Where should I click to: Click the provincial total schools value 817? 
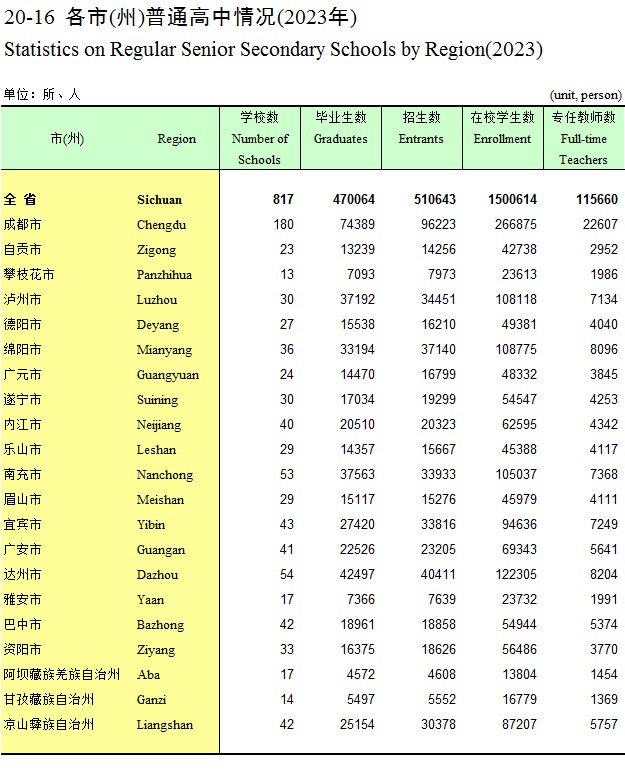click(x=283, y=199)
